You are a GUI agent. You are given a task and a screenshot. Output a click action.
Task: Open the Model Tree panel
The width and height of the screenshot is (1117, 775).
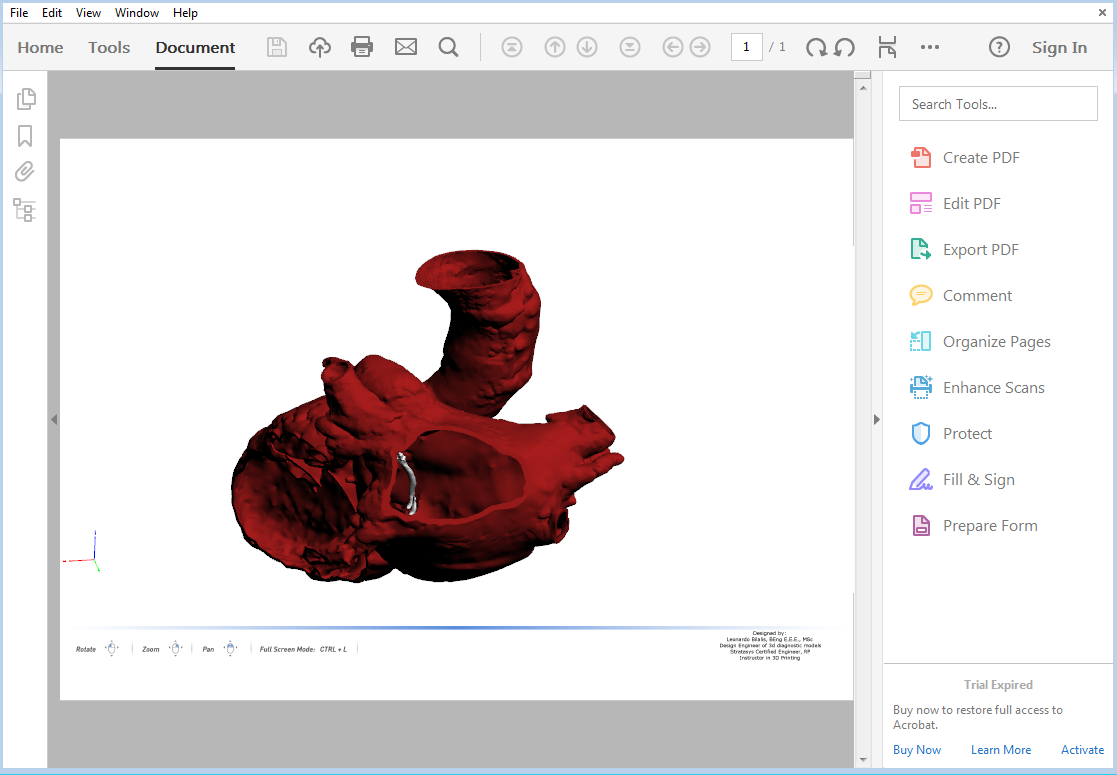[24, 210]
